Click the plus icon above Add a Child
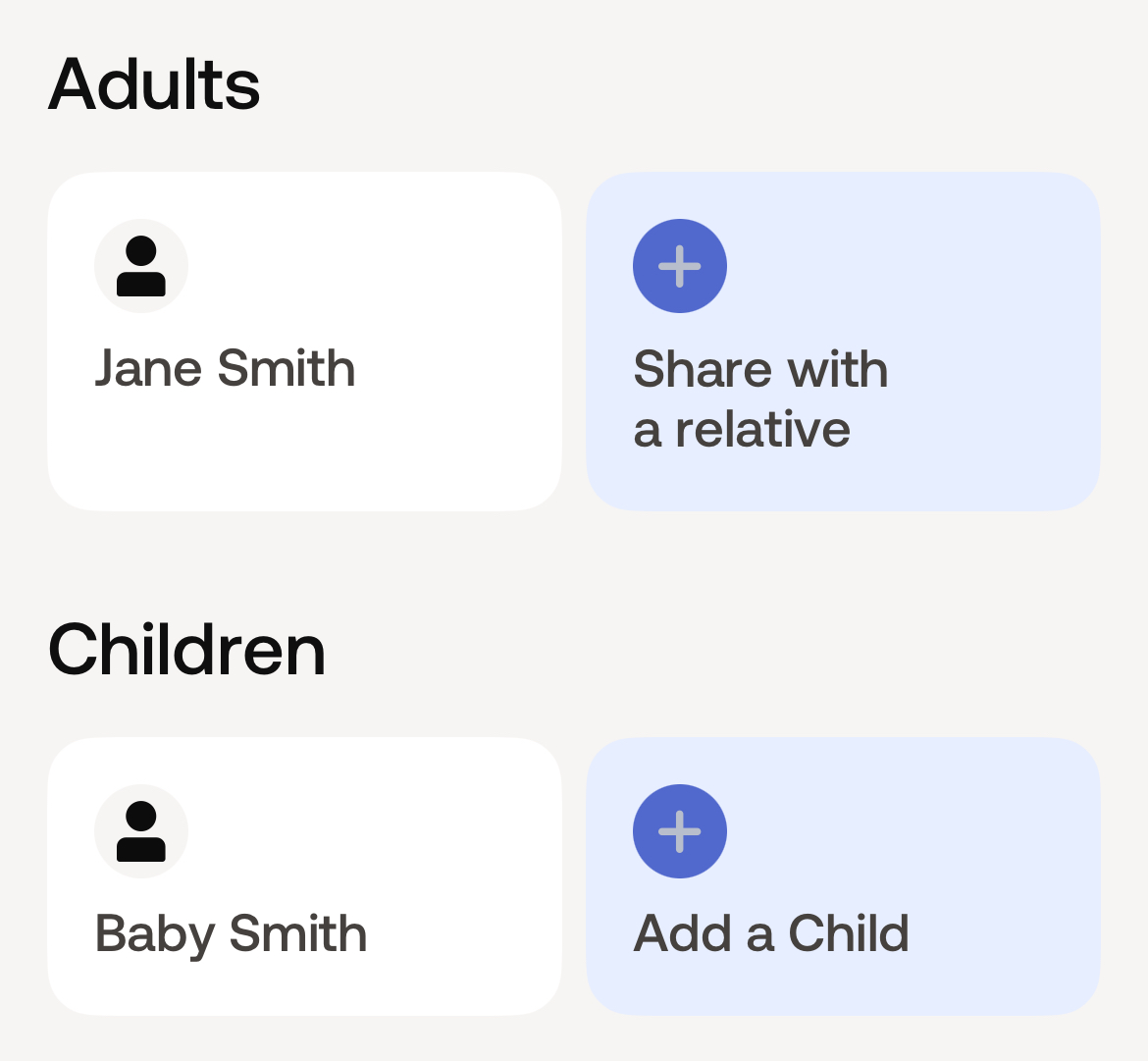Viewport: 1148px width, 1061px height. (x=679, y=831)
